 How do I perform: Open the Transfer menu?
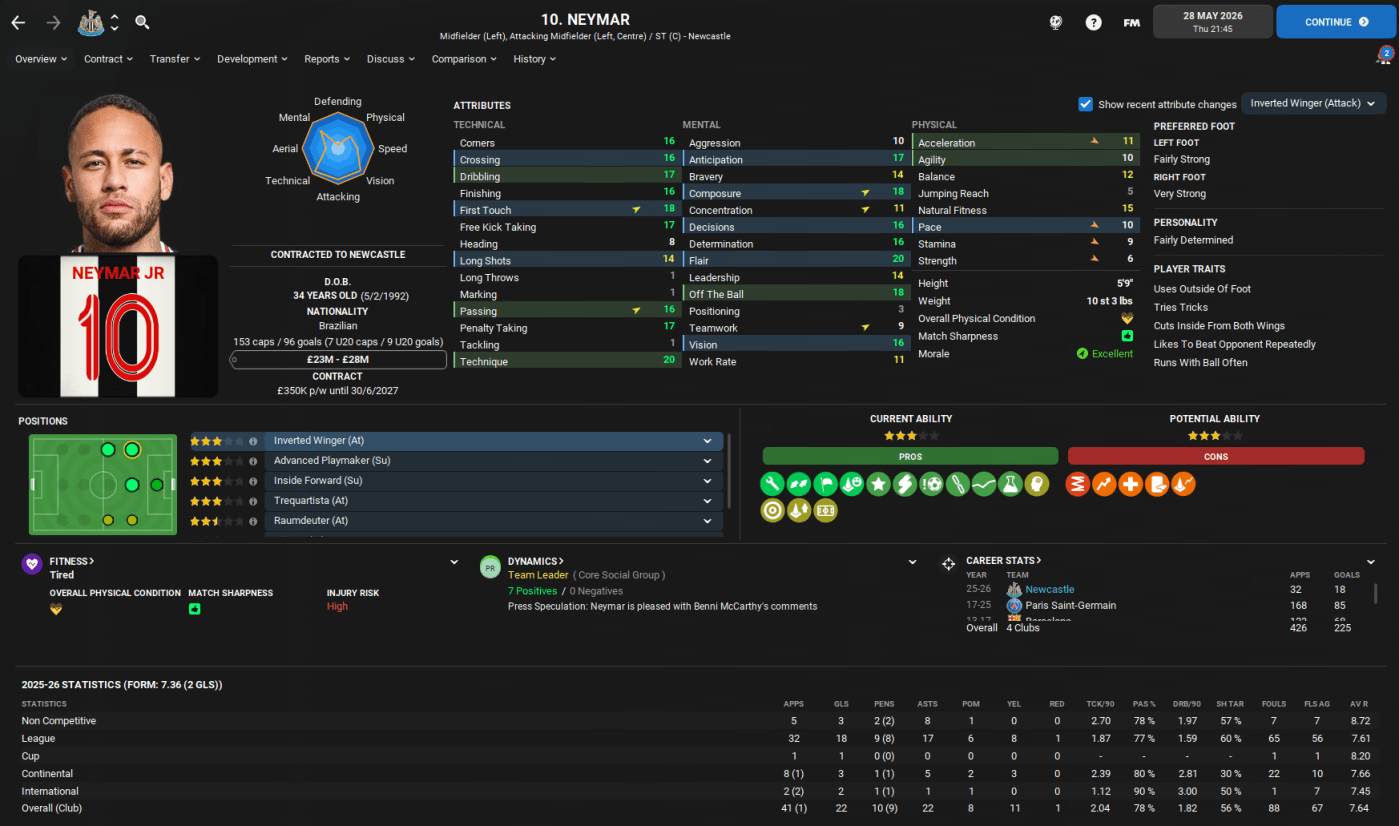(x=175, y=59)
